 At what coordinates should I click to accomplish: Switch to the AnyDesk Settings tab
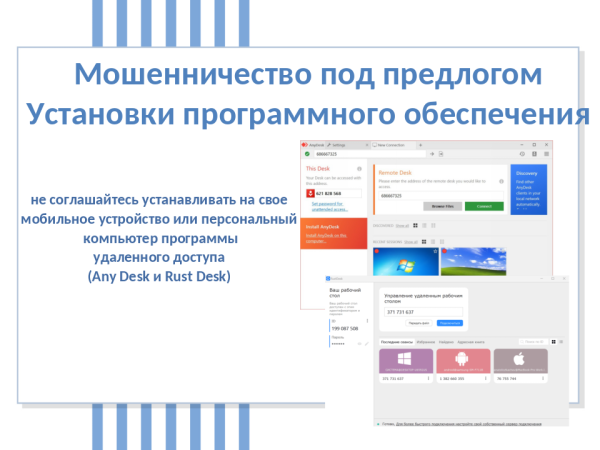(338, 145)
